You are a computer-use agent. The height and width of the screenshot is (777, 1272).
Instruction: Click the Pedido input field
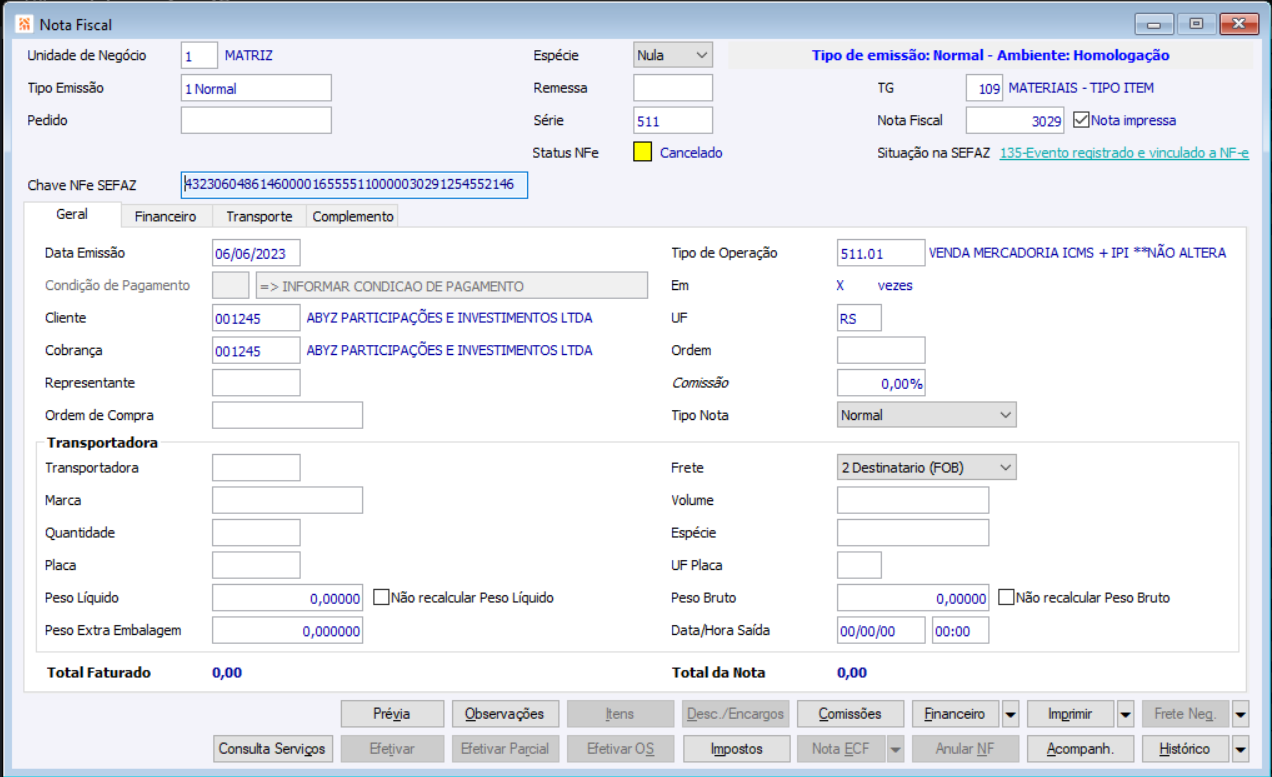coord(256,120)
